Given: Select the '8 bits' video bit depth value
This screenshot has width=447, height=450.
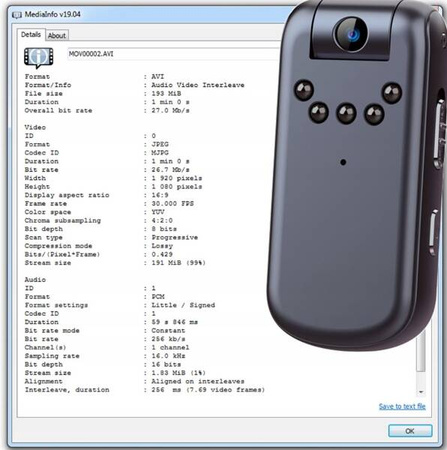Looking at the screenshot, I should pos(164,229).
